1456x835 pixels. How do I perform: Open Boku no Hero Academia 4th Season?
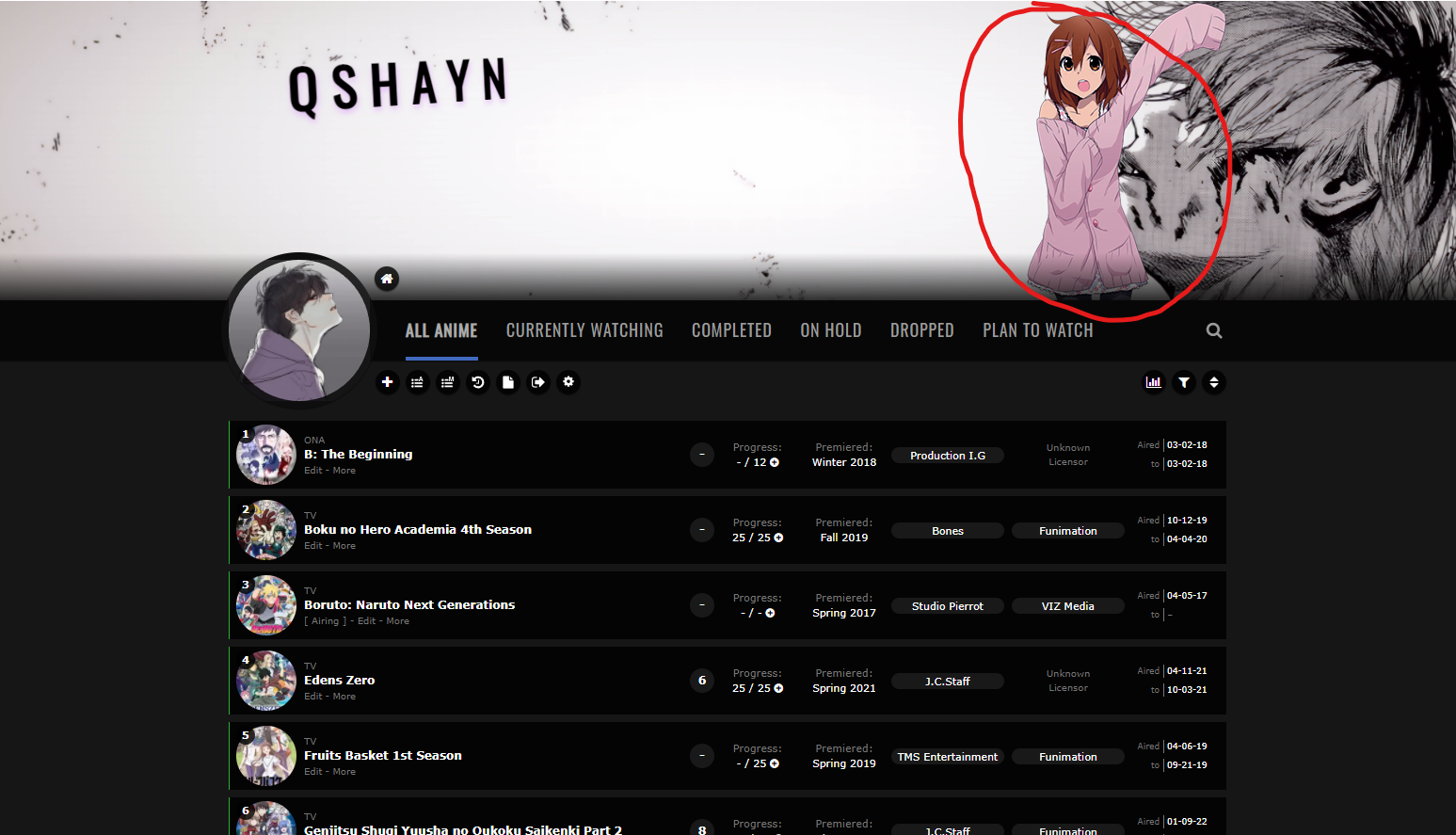coord(418,529)
